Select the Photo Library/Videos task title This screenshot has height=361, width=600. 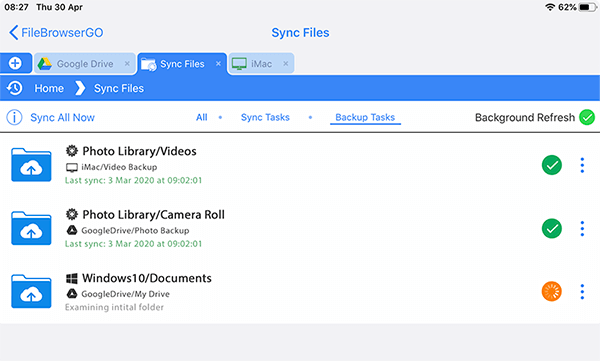(x=139, y=151)
